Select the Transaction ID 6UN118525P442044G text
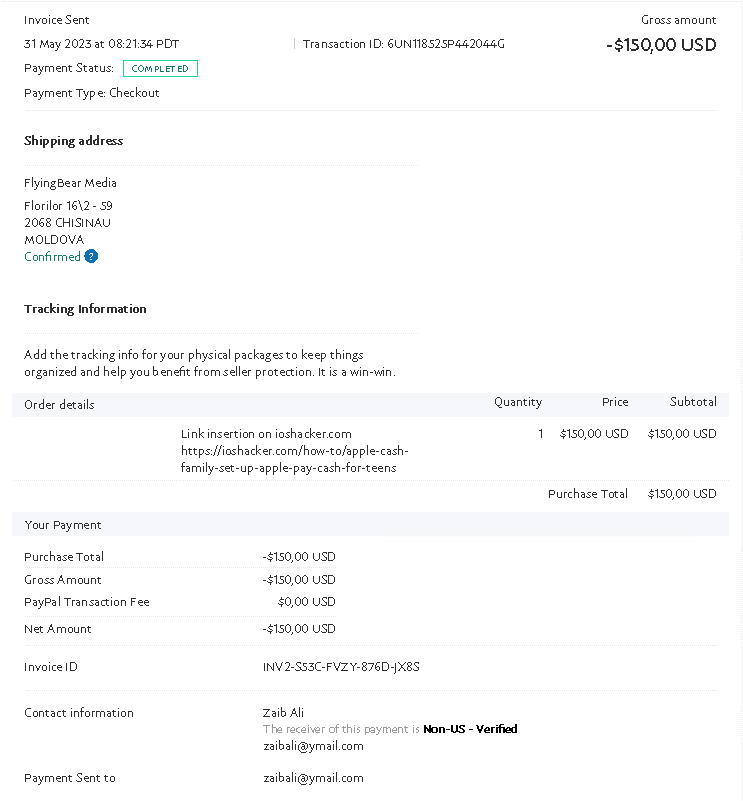Screen dimensions: 743x801 point(404,44)
